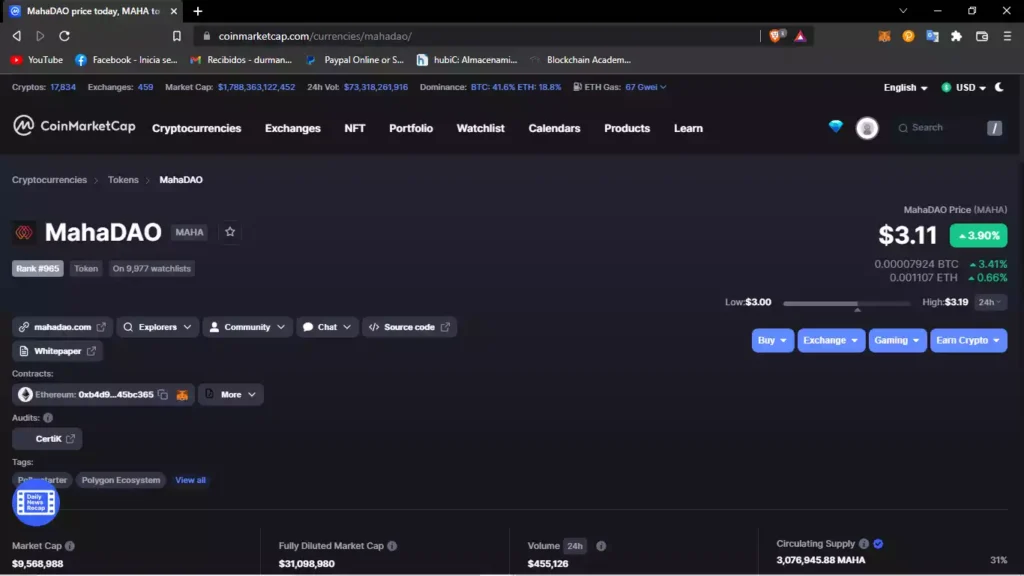Expand the blue Buy dropdown button
Screen dimensions: 1024x576
tap(772, 340)
